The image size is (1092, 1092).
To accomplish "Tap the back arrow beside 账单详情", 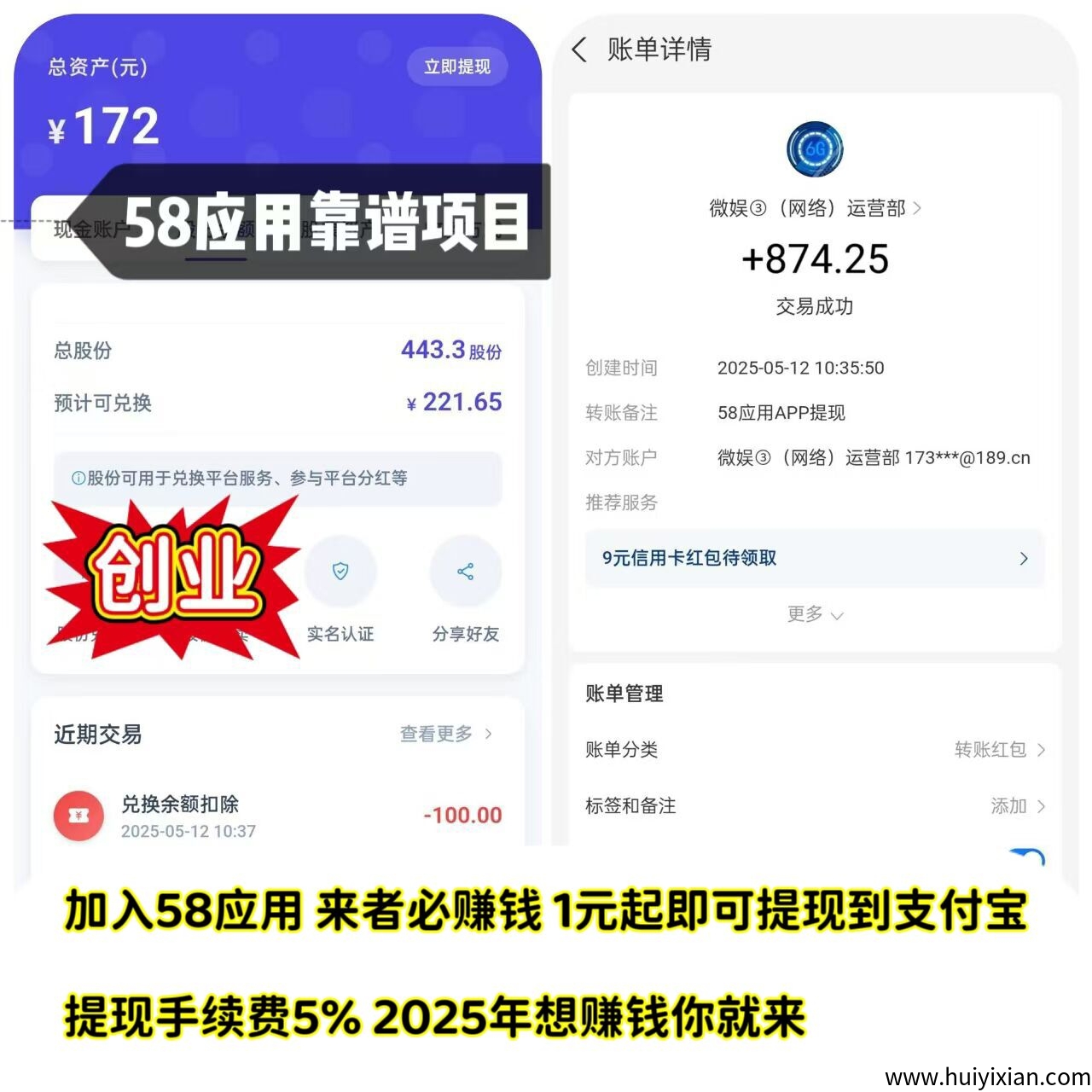I will [x=579, y=49].
